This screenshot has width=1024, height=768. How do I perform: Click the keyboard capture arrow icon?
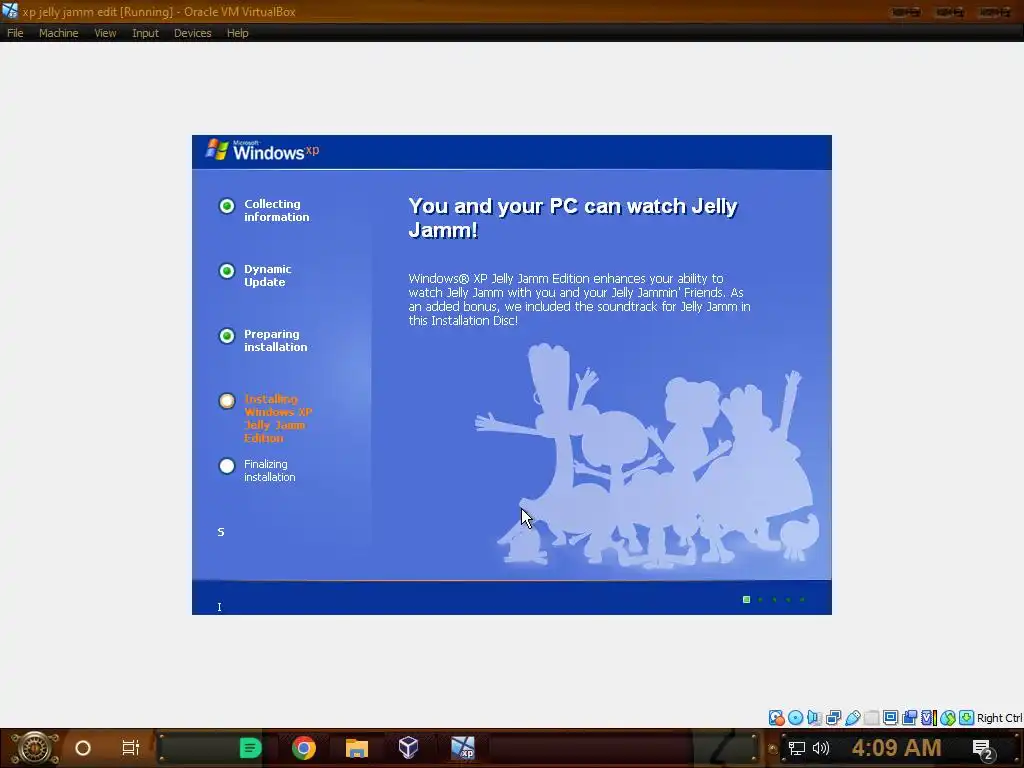tap(967, 718)
